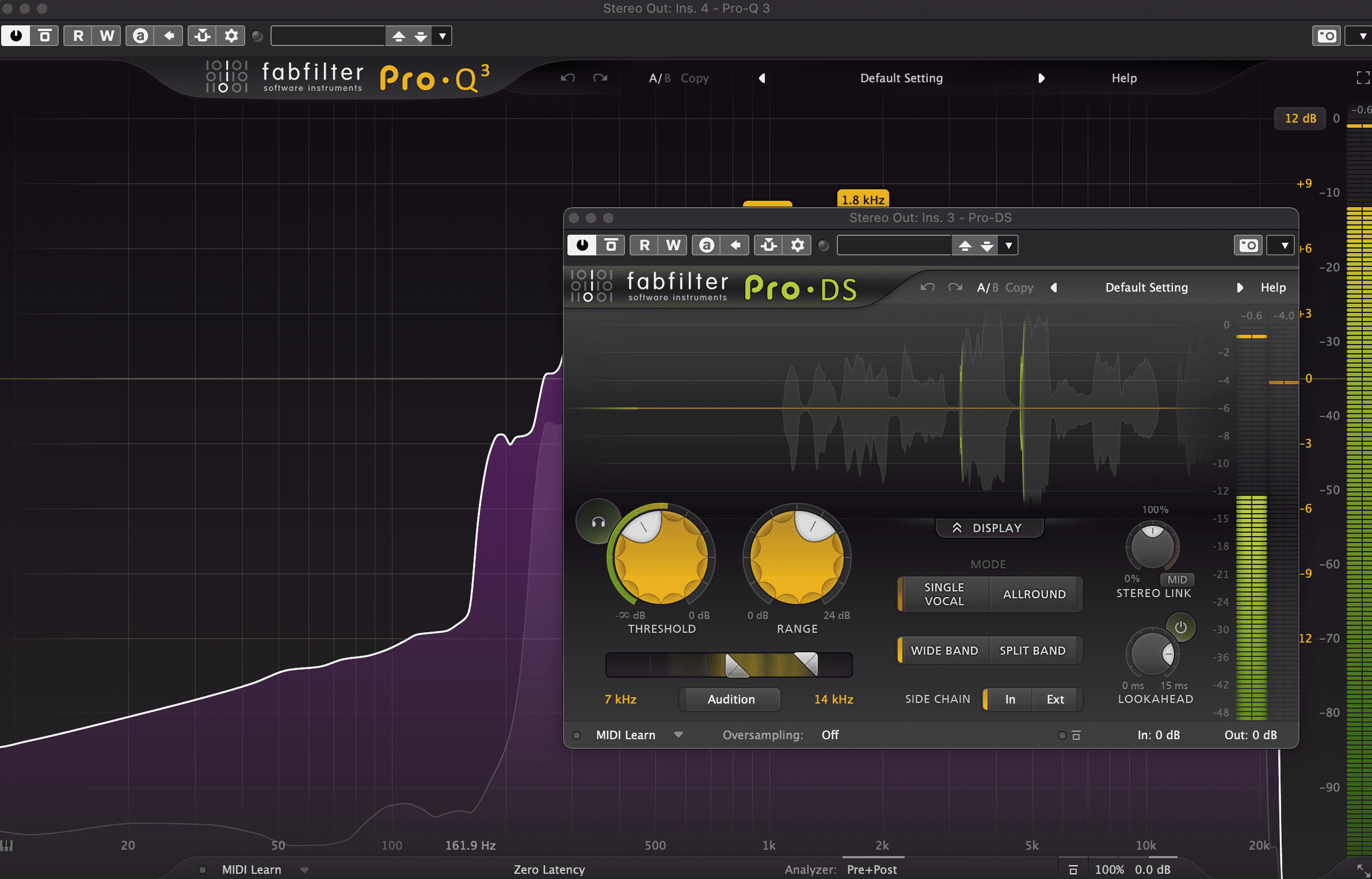Open Pro-Q 3 Analyzer Pre+Post settings
The image size is (1372, 879).
(x=872, y=869)
